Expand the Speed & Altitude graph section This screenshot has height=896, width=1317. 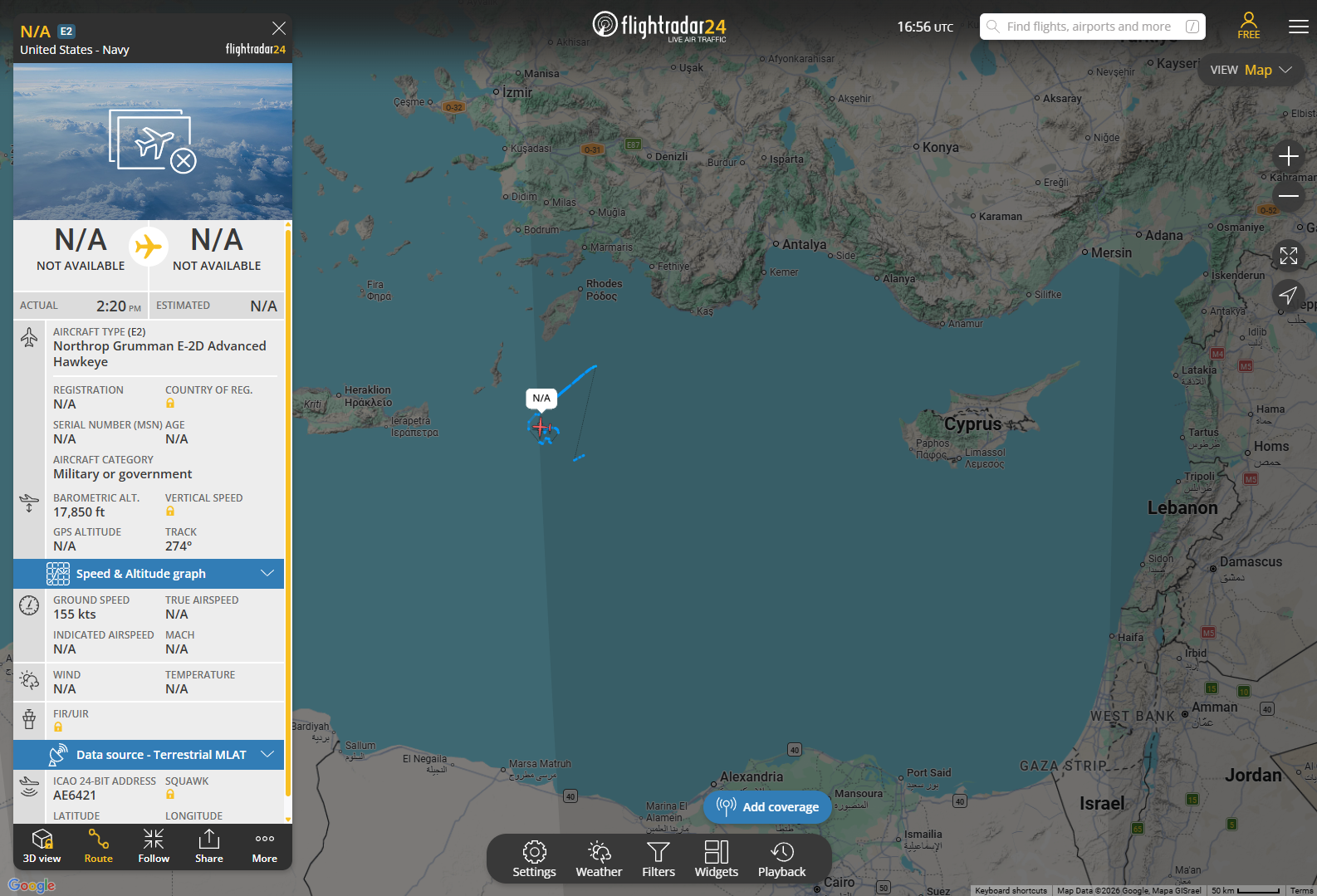tap(149, 574)
